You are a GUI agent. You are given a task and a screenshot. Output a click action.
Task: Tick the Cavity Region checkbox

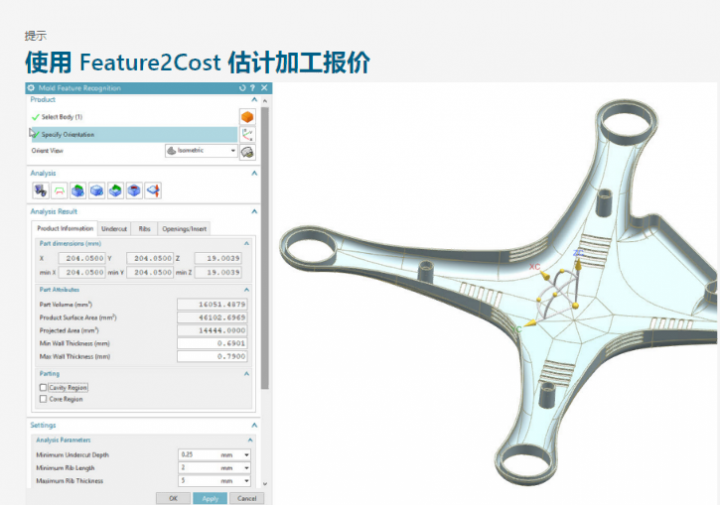(x=43, y=387)
